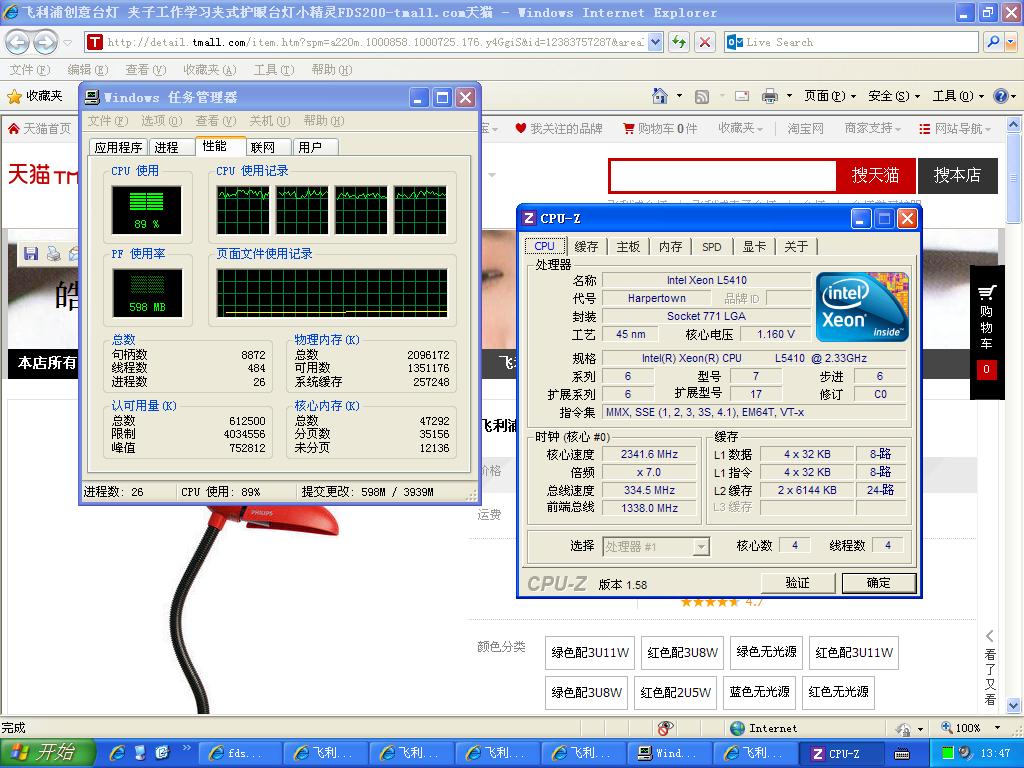The height and width of the screenshot is (768, 1024).
Task: Click the Tmall logo 天猫
Action: point(42,174)
